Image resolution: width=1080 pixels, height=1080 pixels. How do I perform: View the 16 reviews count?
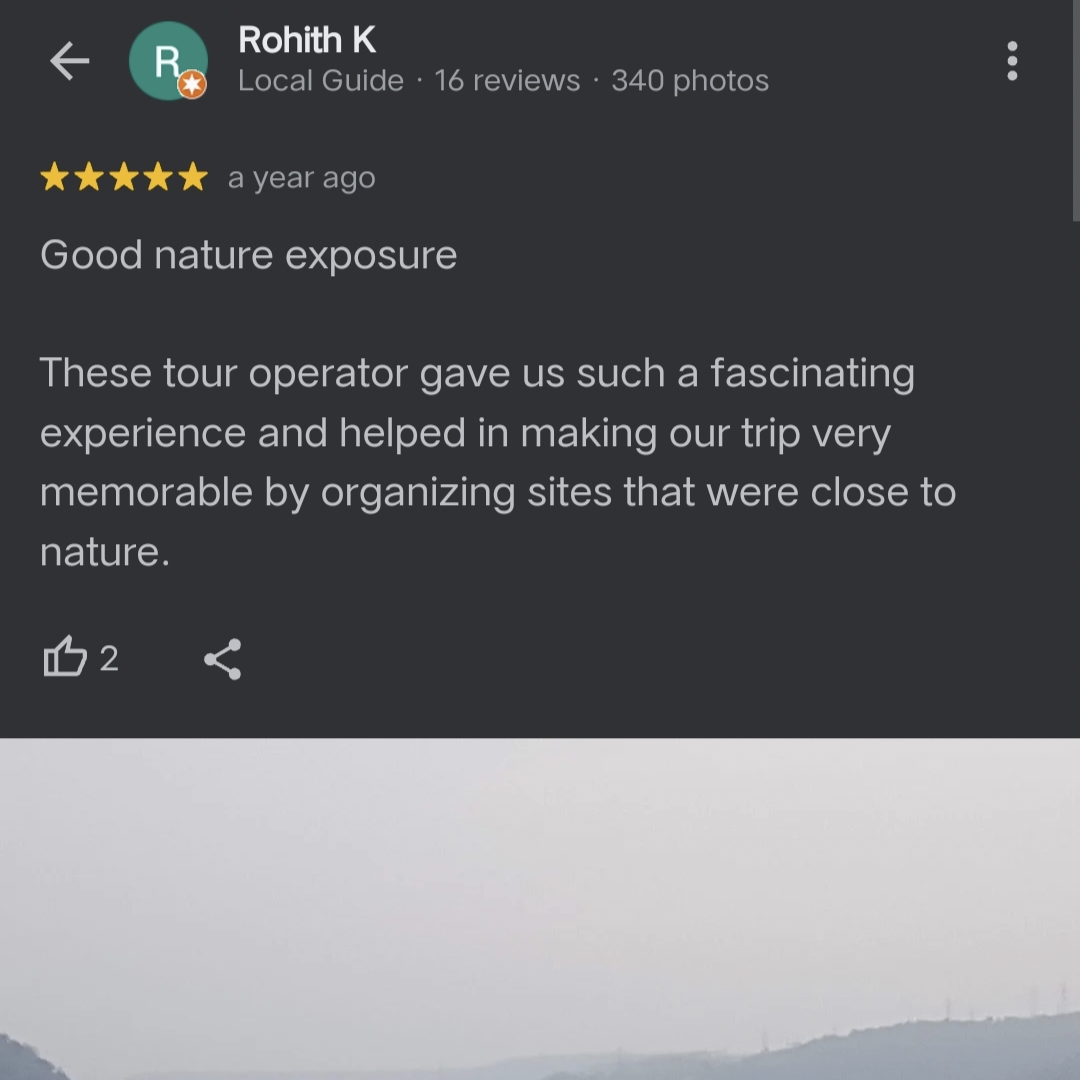pyautogui.click(x=507, y=81)
